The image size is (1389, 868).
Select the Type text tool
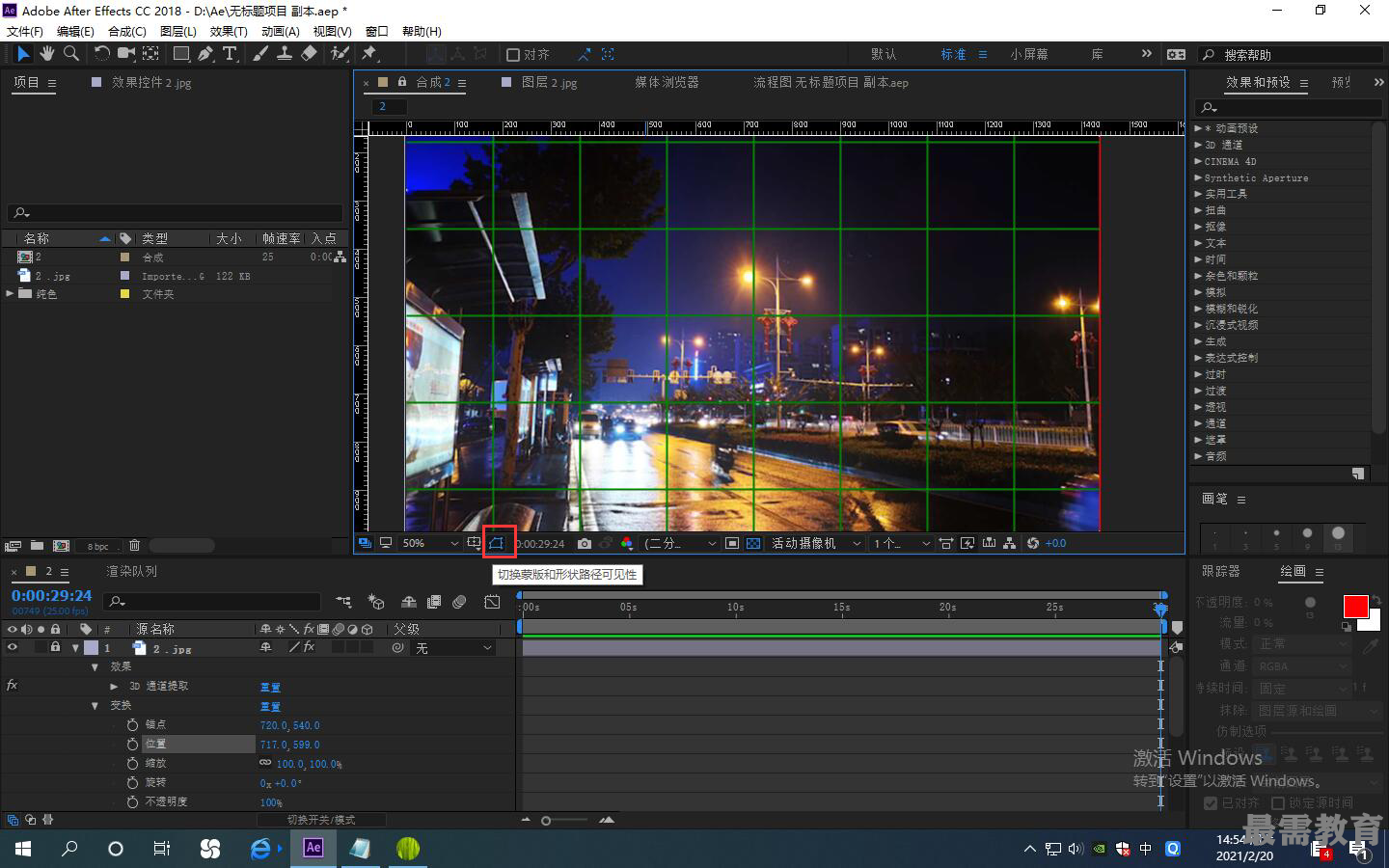tap(230, 54)
